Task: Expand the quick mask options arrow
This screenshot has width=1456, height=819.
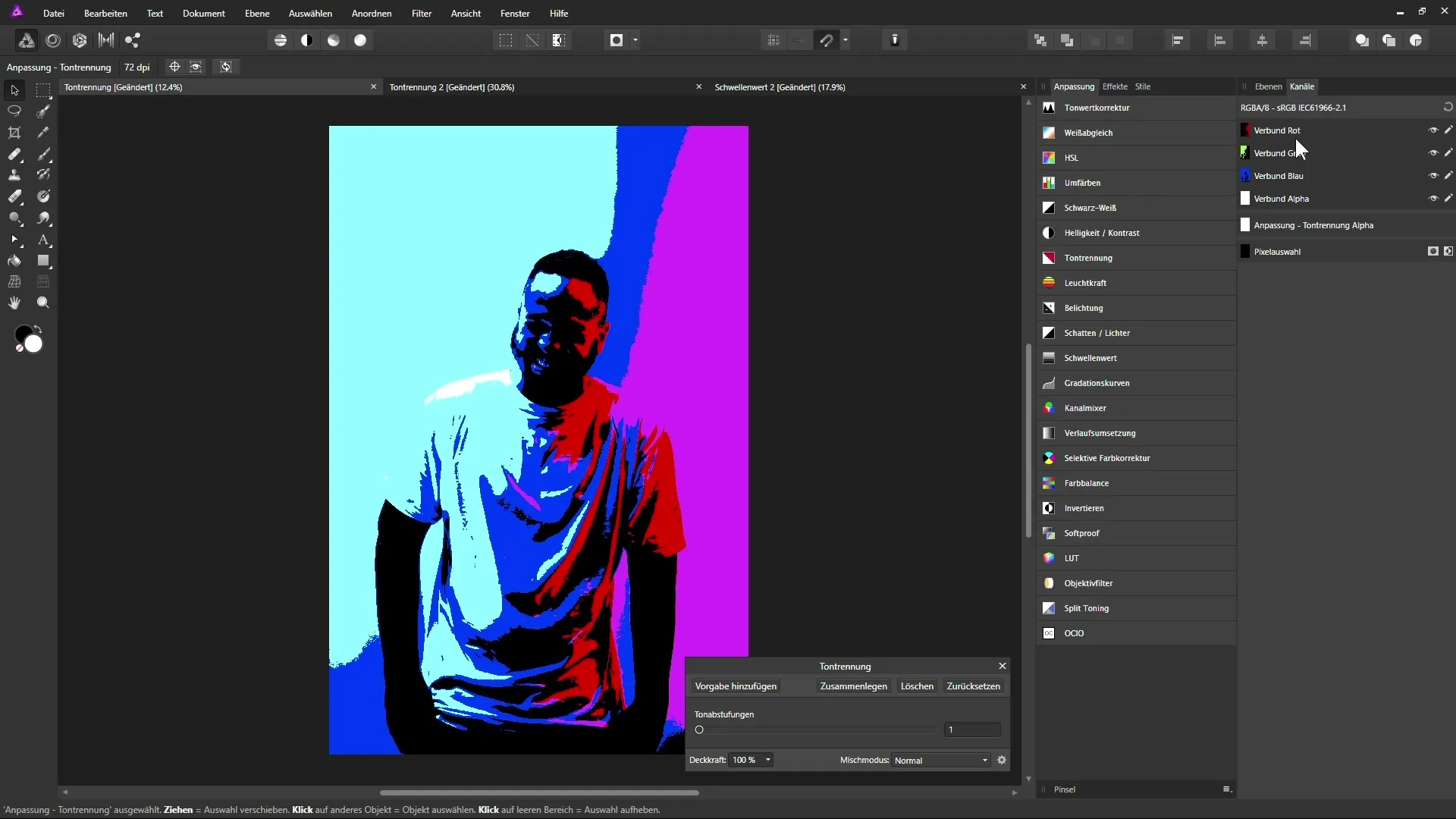Action: point(635,40)
